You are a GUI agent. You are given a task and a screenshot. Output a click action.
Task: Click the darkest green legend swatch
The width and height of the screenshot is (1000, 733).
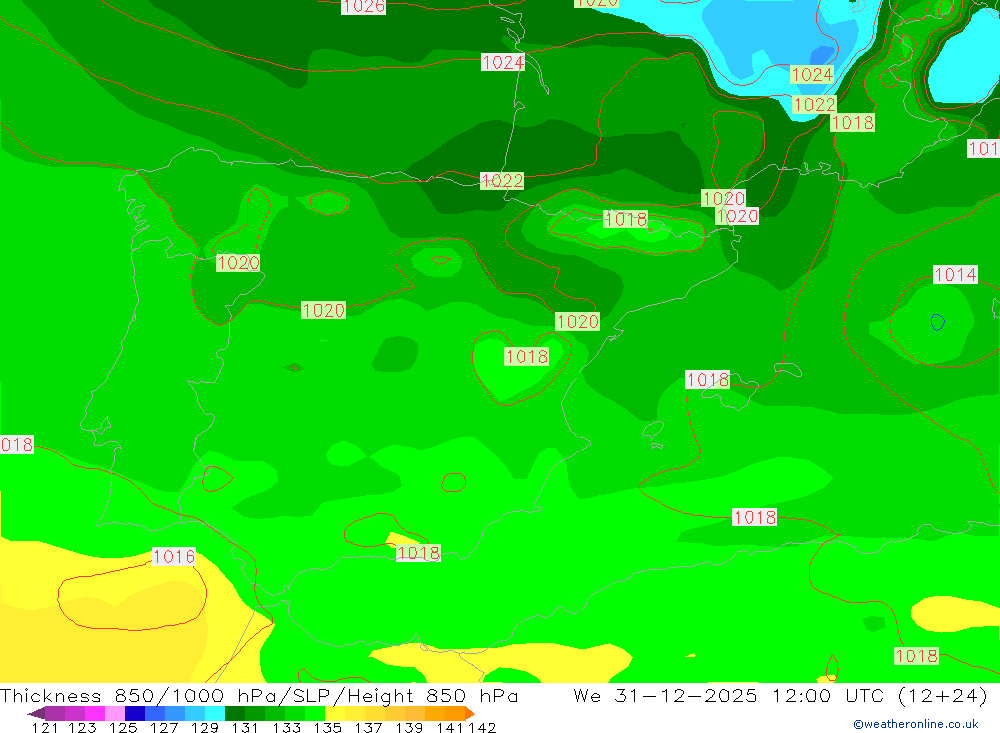[x=235, y=713]
